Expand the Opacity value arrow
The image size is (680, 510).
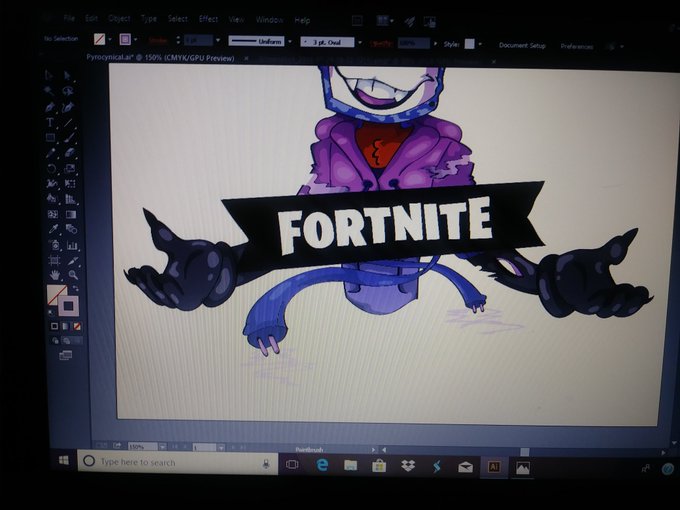pyautogui.click(x=435, y=44)
